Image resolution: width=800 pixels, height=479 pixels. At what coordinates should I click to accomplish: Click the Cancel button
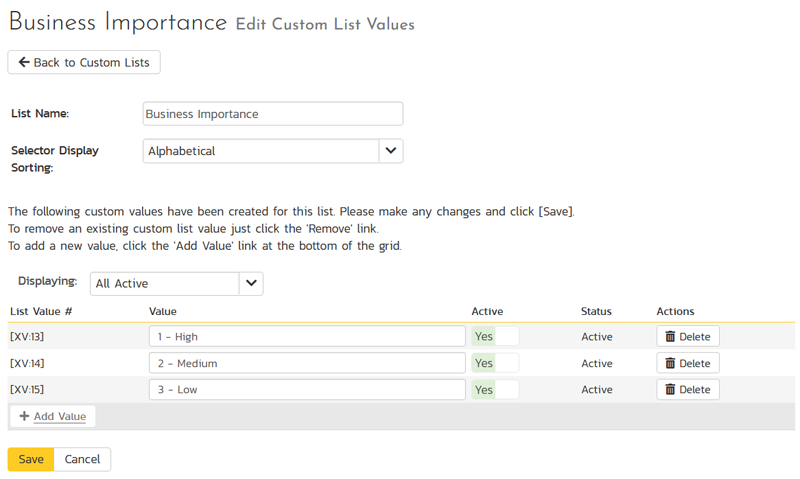click(x=82, y=460)
